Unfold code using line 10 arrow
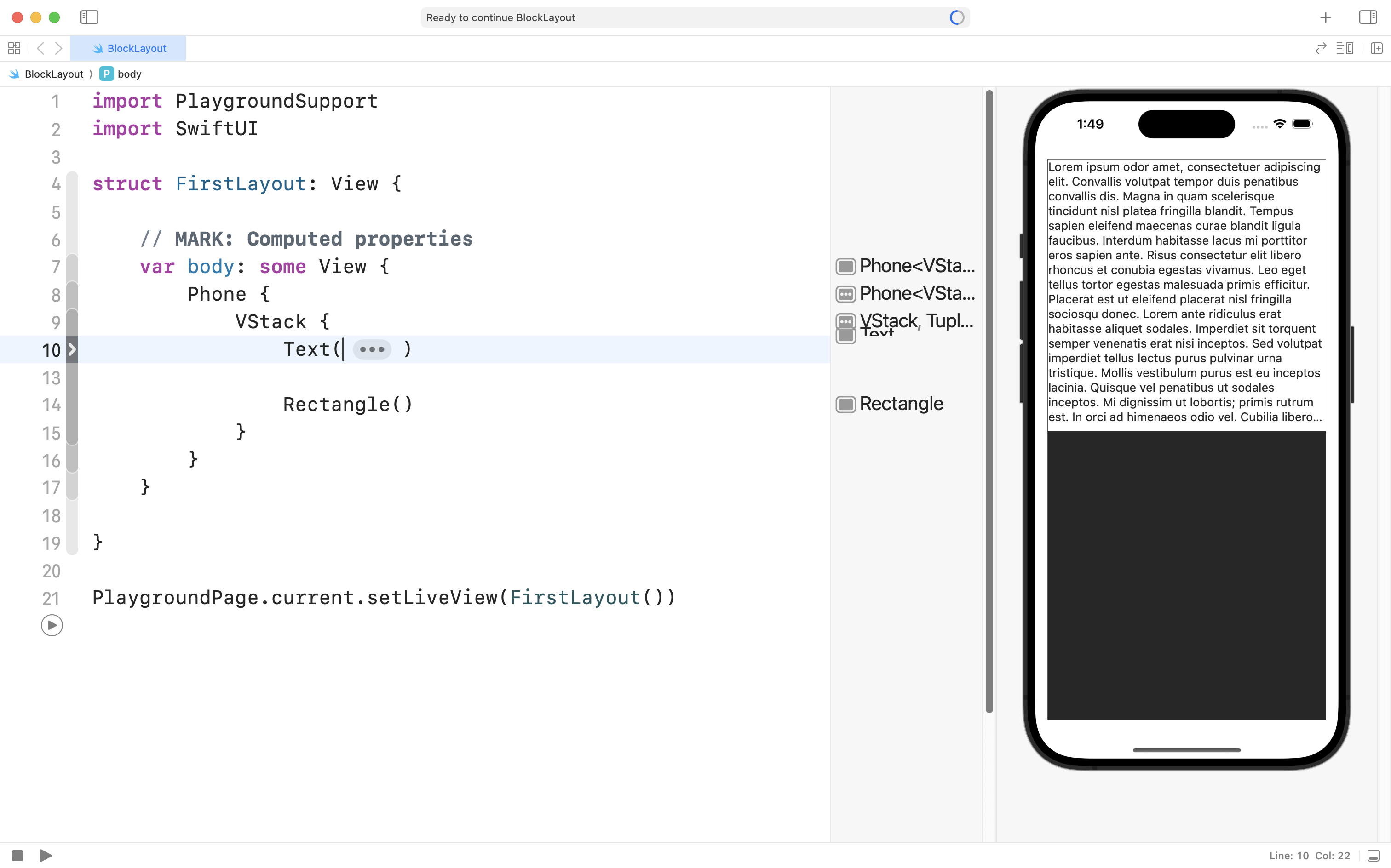Image resolution: width=1391 pixels, height=868 pixels. [x=72, y=349]
